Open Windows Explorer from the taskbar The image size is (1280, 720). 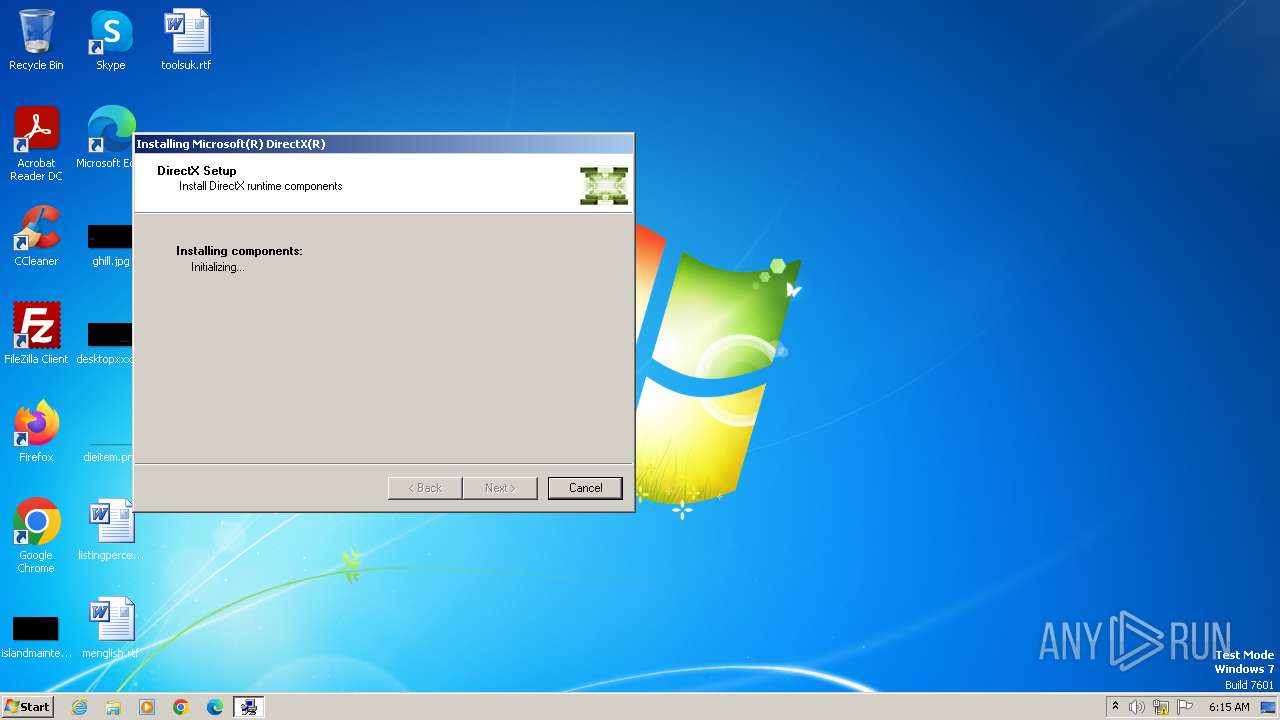tap(113, 707)
